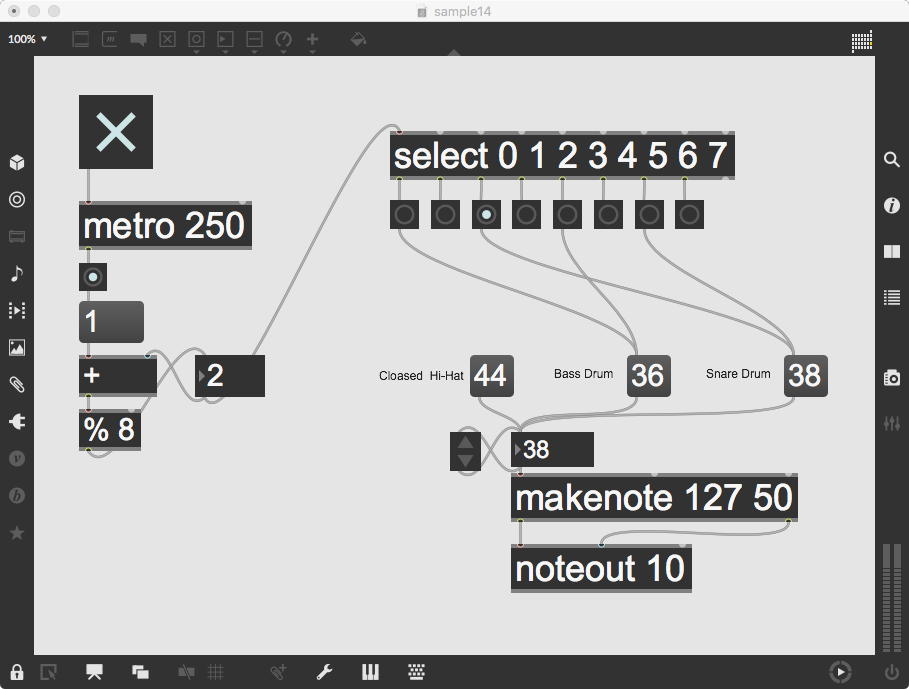Open the reference book panel
909x689 pixels.
coord(892,251)
